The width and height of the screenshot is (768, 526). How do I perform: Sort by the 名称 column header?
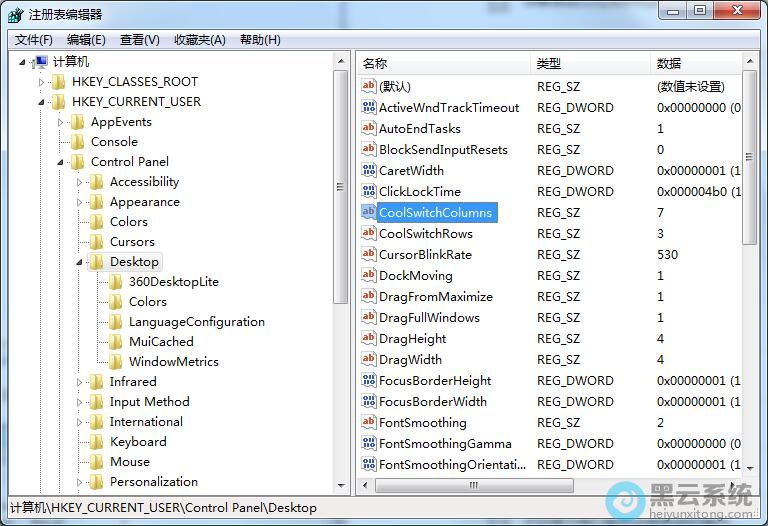[x=444, y=63]
